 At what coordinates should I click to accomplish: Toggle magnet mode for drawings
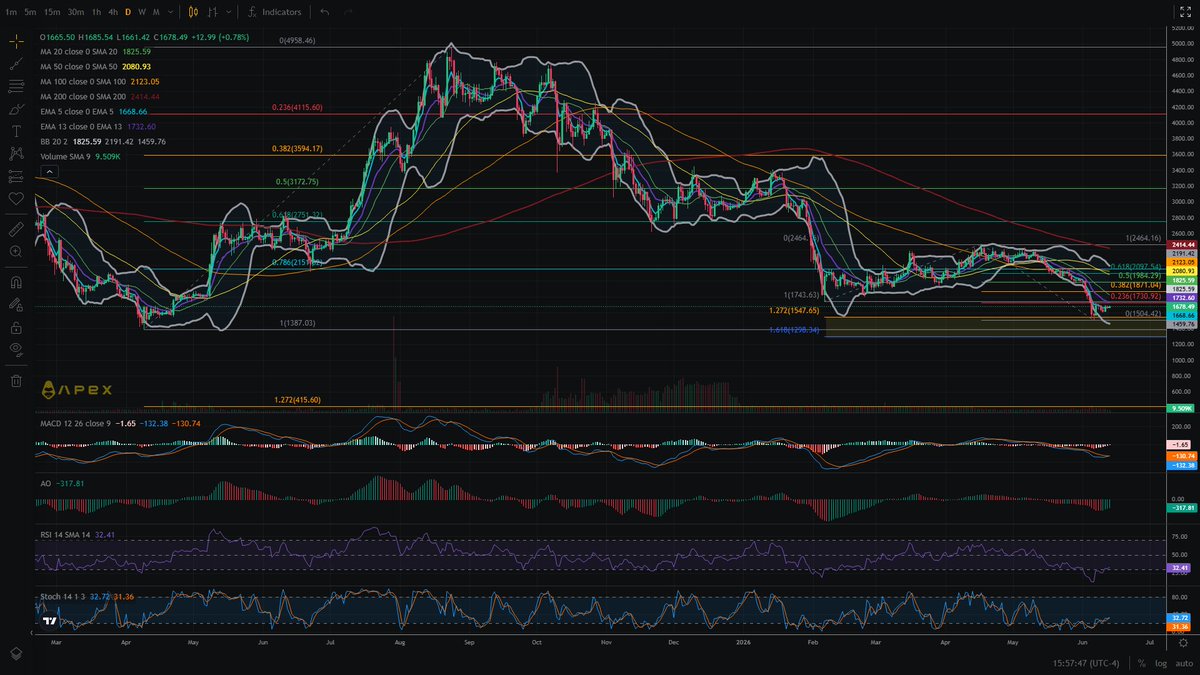(x=15, y=282)
